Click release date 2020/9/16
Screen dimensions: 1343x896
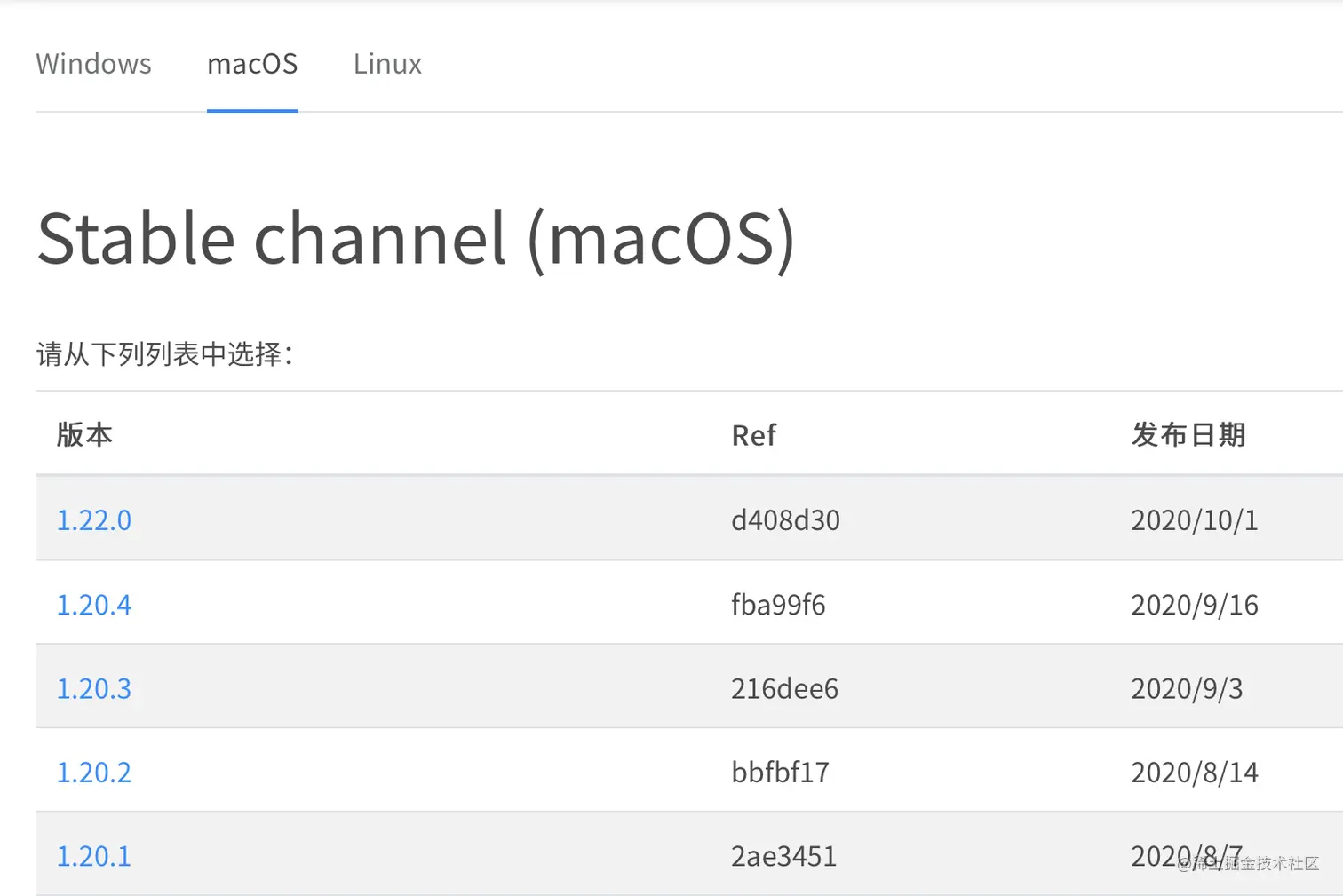[1194, 605]
